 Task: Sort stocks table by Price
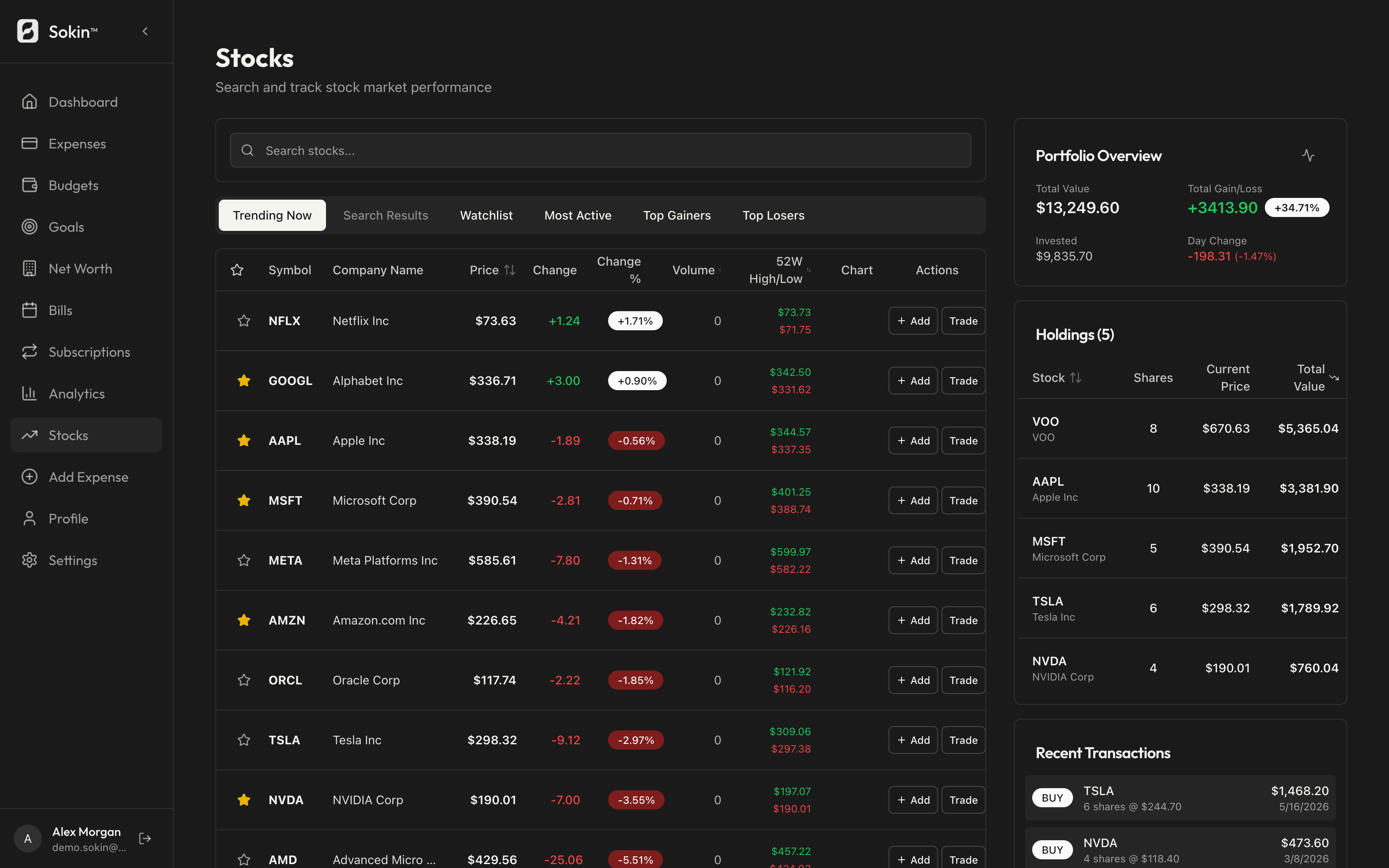pos(493,270)
